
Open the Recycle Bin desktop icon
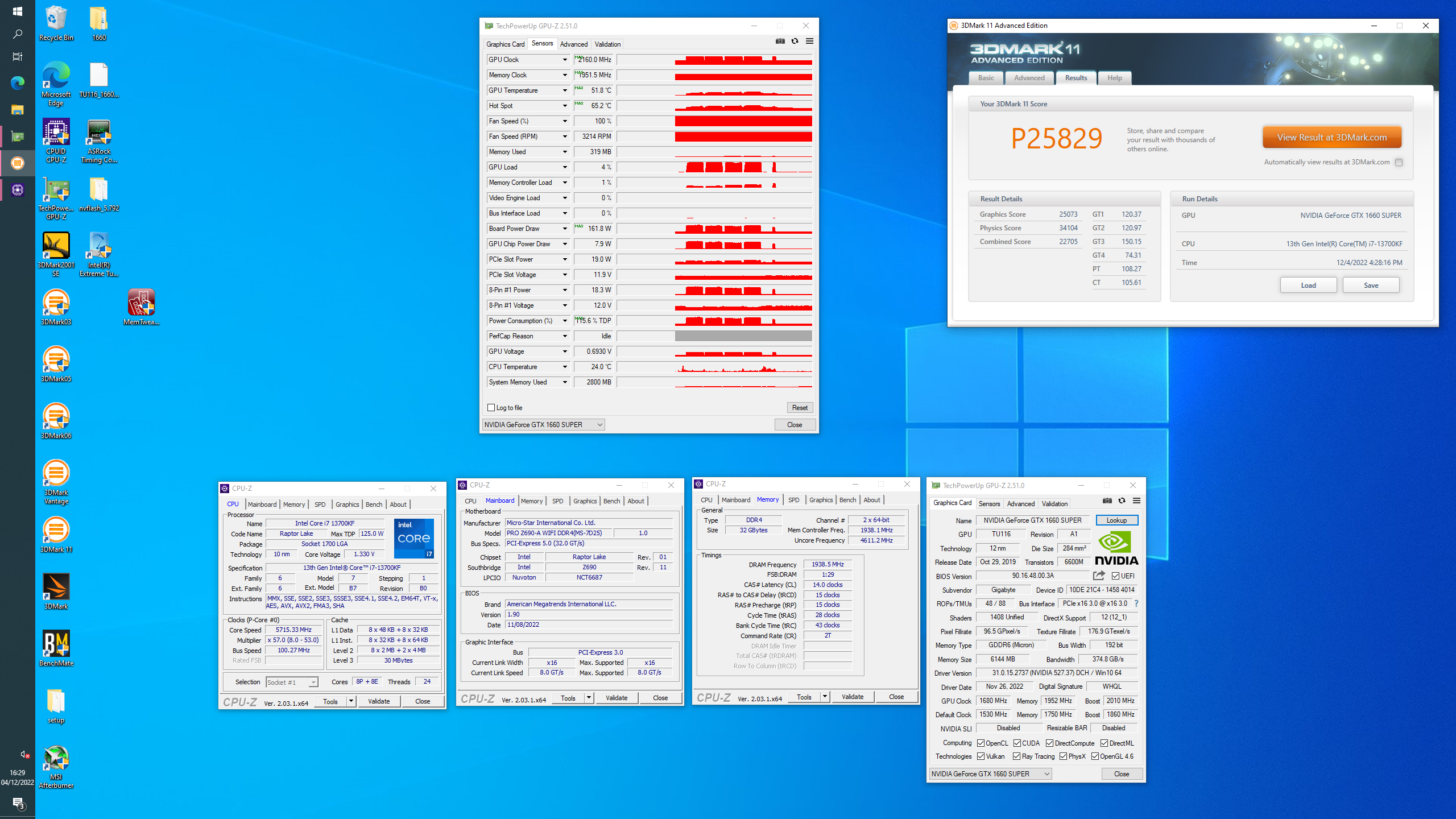56,23
